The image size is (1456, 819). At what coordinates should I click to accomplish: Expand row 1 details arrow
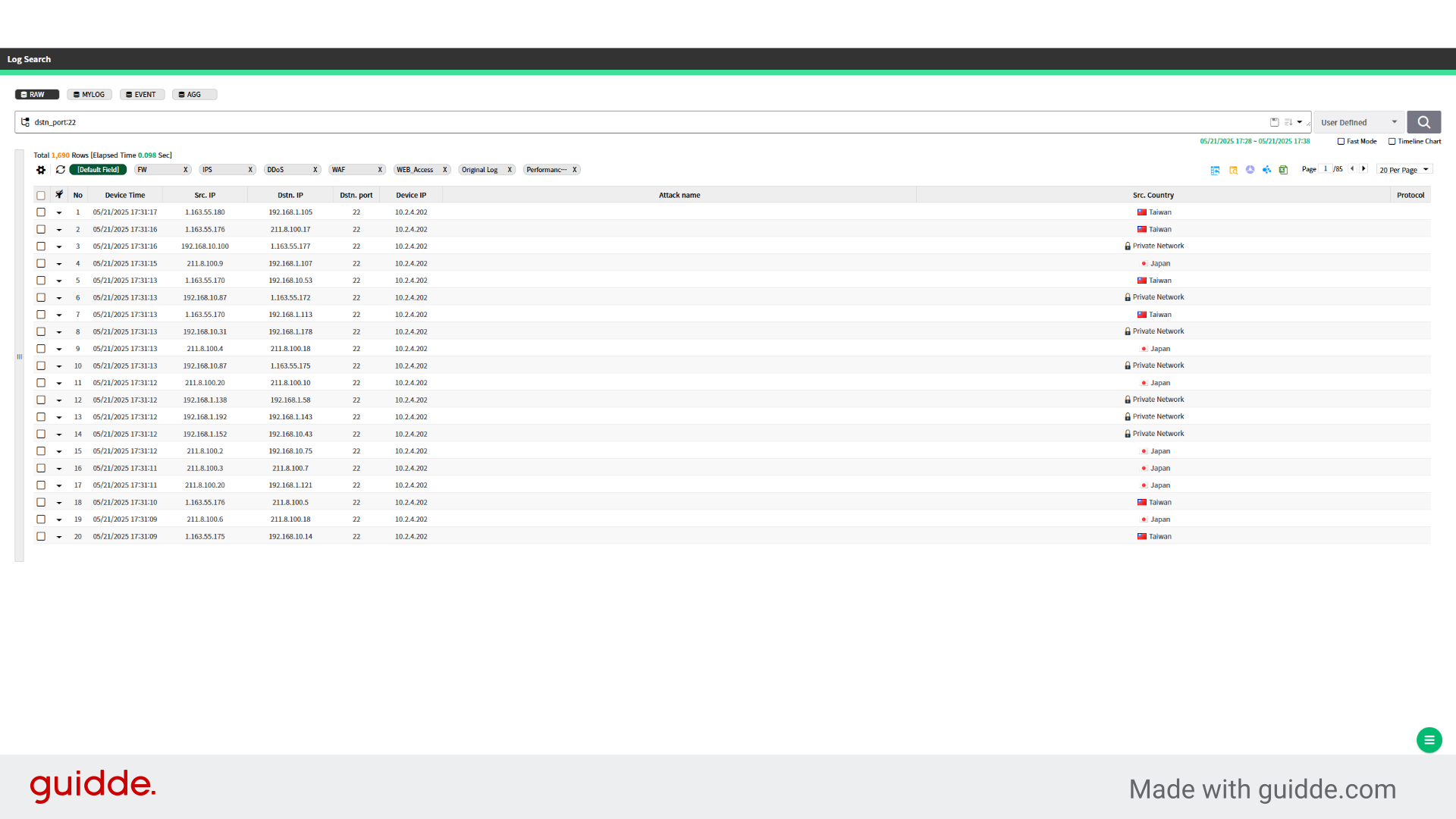pos(59,213)
